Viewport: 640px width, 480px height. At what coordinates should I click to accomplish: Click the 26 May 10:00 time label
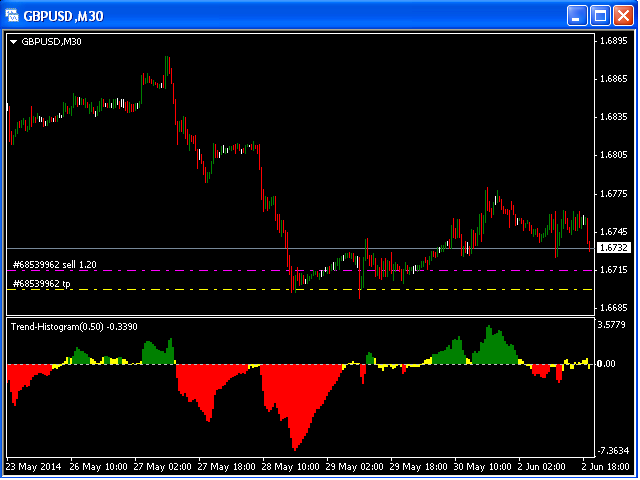point(98,467)
